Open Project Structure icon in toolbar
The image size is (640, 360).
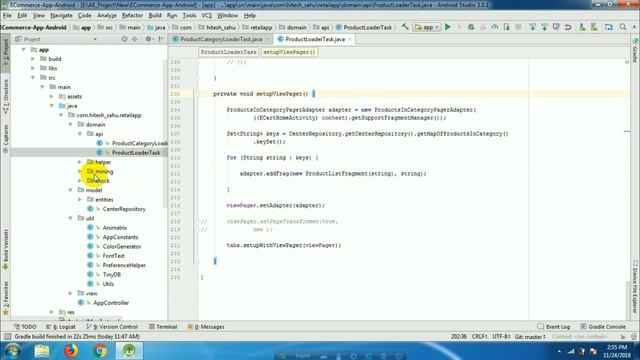(609, 27)
